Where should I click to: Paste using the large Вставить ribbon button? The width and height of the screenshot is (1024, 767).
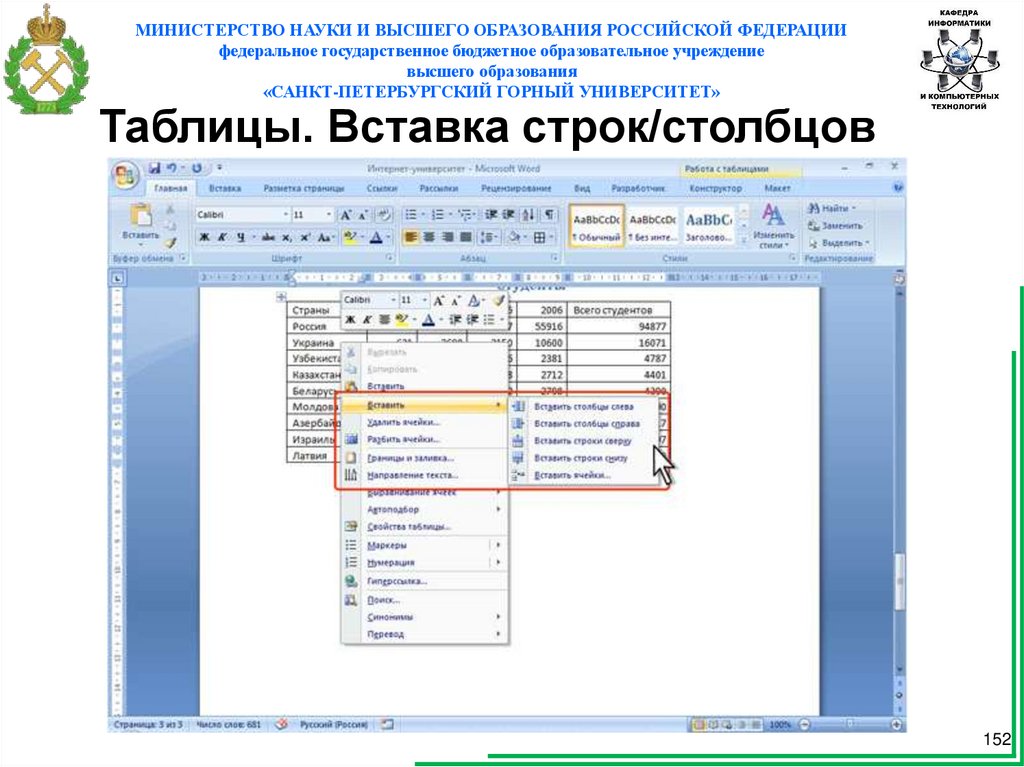(x=140, y=225)
